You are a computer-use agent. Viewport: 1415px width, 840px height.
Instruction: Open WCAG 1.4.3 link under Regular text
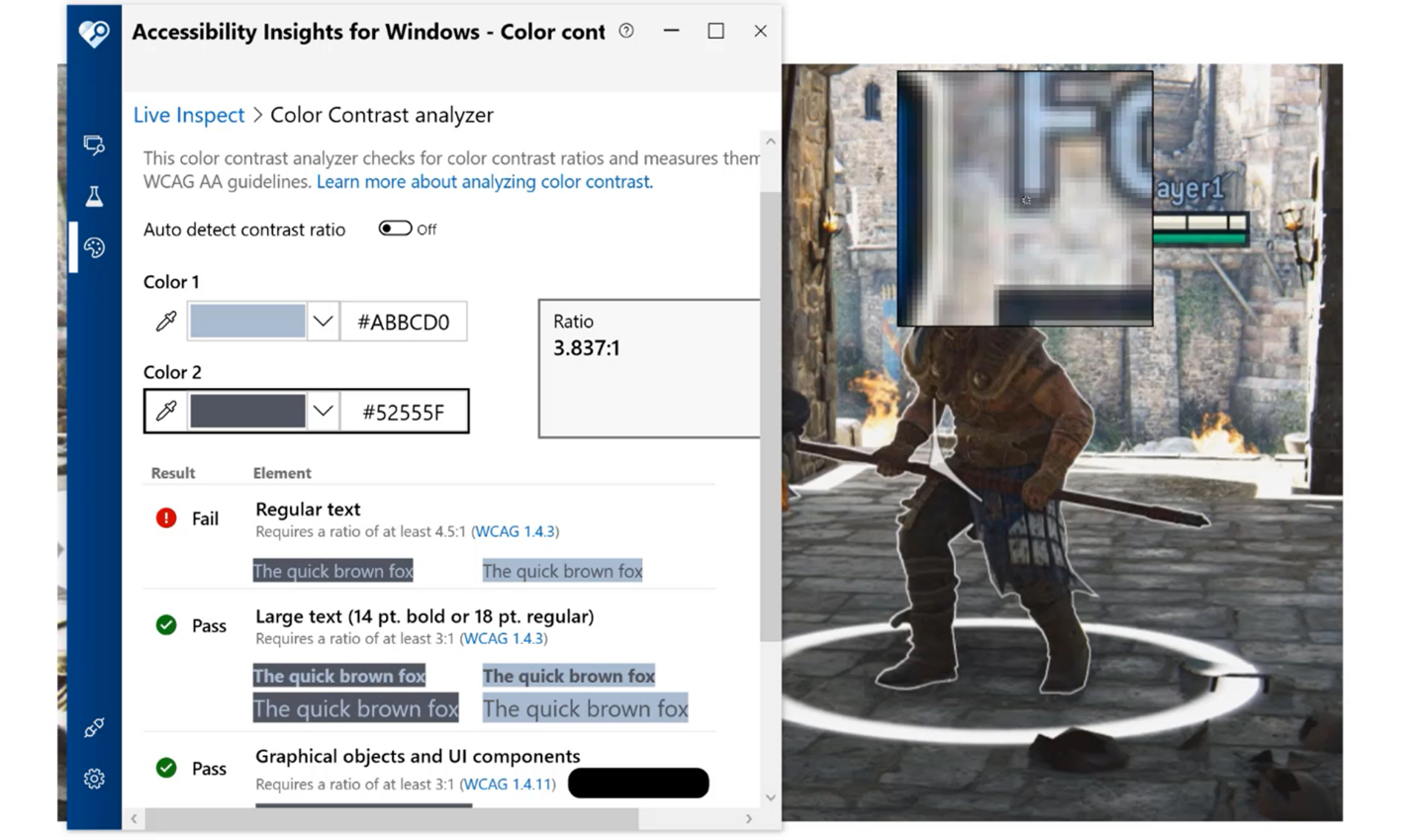coord(516,531)
